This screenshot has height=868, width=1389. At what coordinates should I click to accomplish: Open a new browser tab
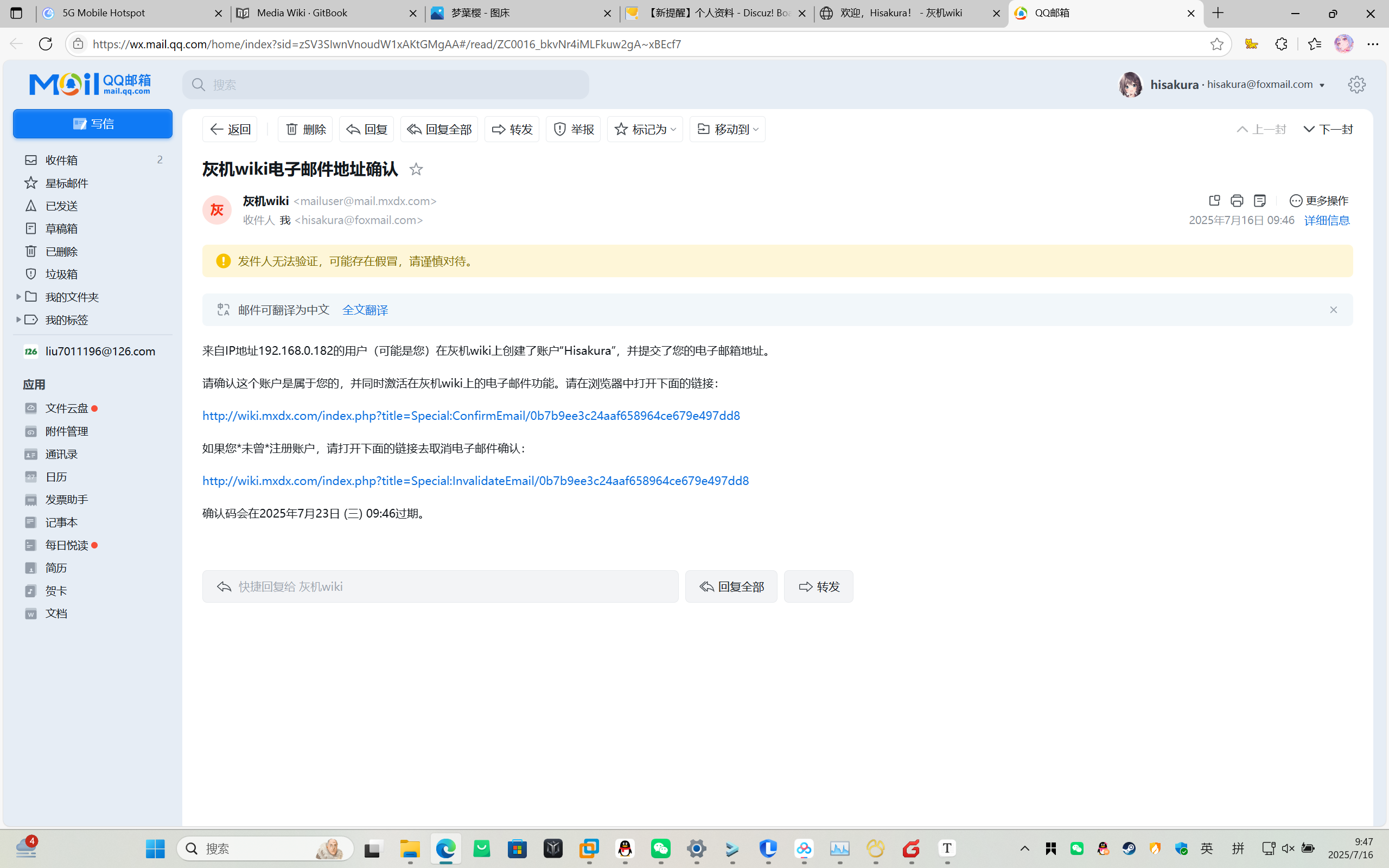click(x=1219, y=13)
